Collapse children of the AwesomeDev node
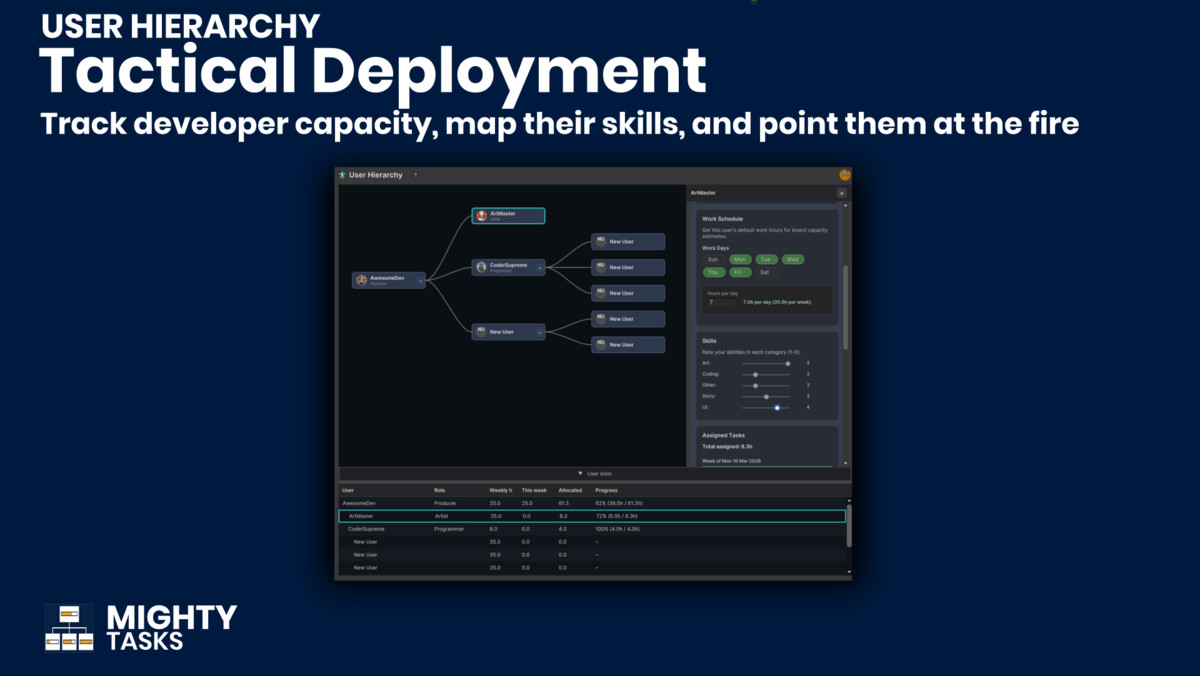 (x=420, y=281)
